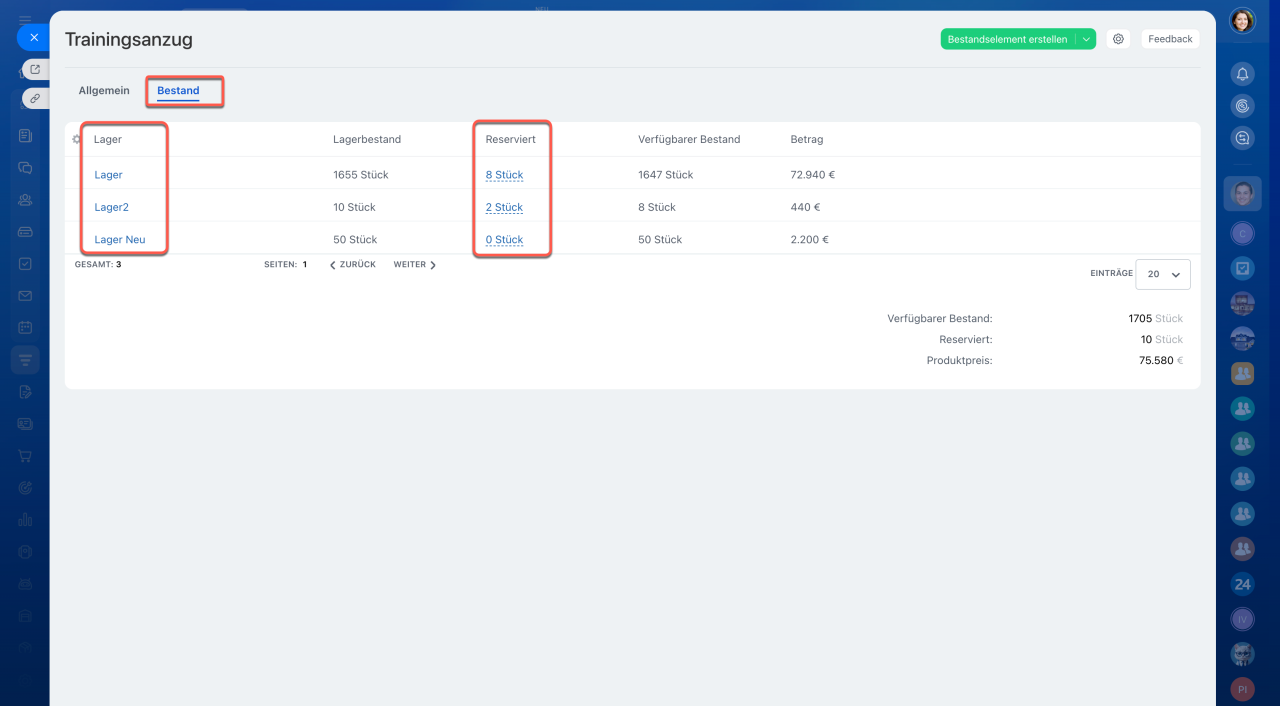Expand the arrow beside Bestandselement erstellen

1086,39
